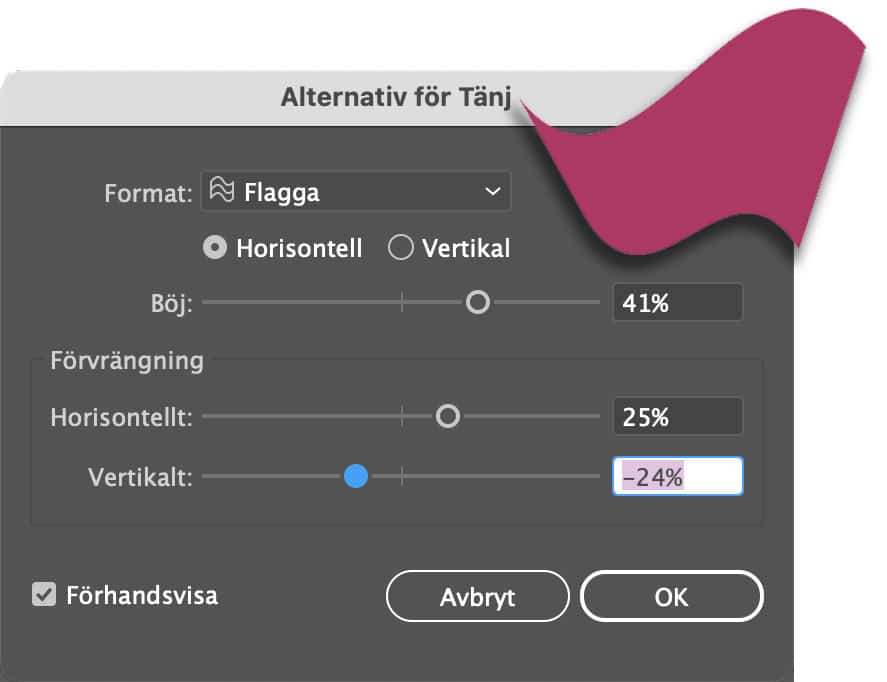Viewport: 887px width, 682px height.
Task: Click the Förhandsvisa label text
Action: click(x=141, y=596)
